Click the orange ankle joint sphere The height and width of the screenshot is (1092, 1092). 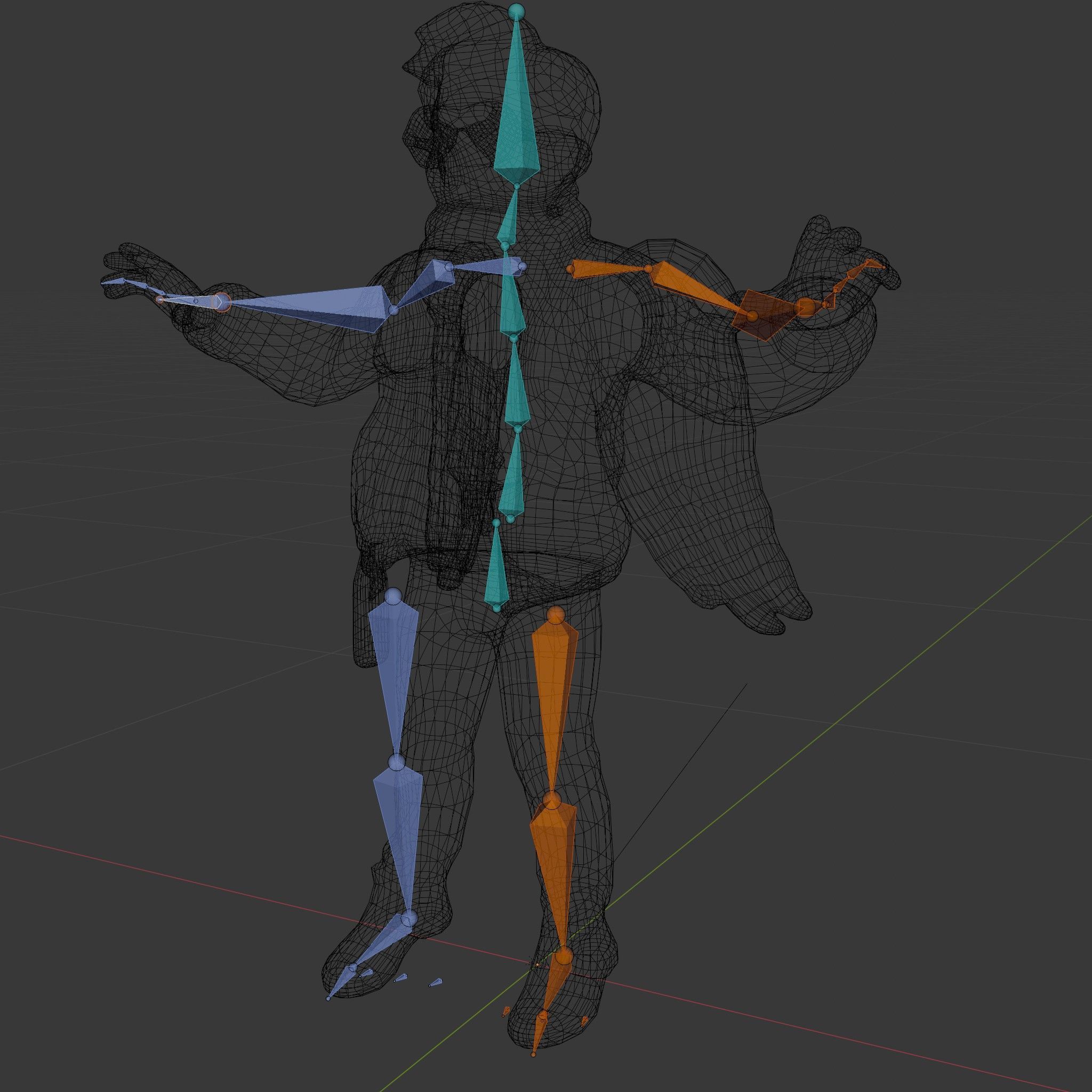564,957
